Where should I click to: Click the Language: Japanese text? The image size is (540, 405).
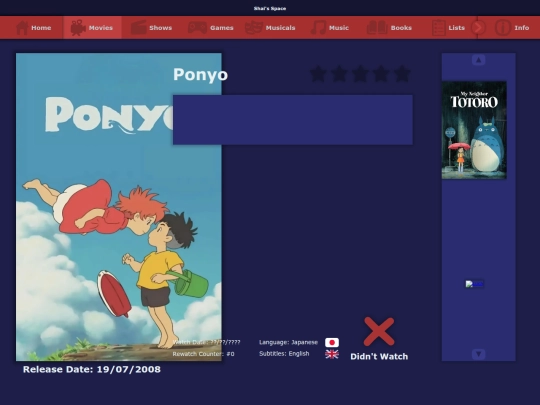tap(288, 342)
